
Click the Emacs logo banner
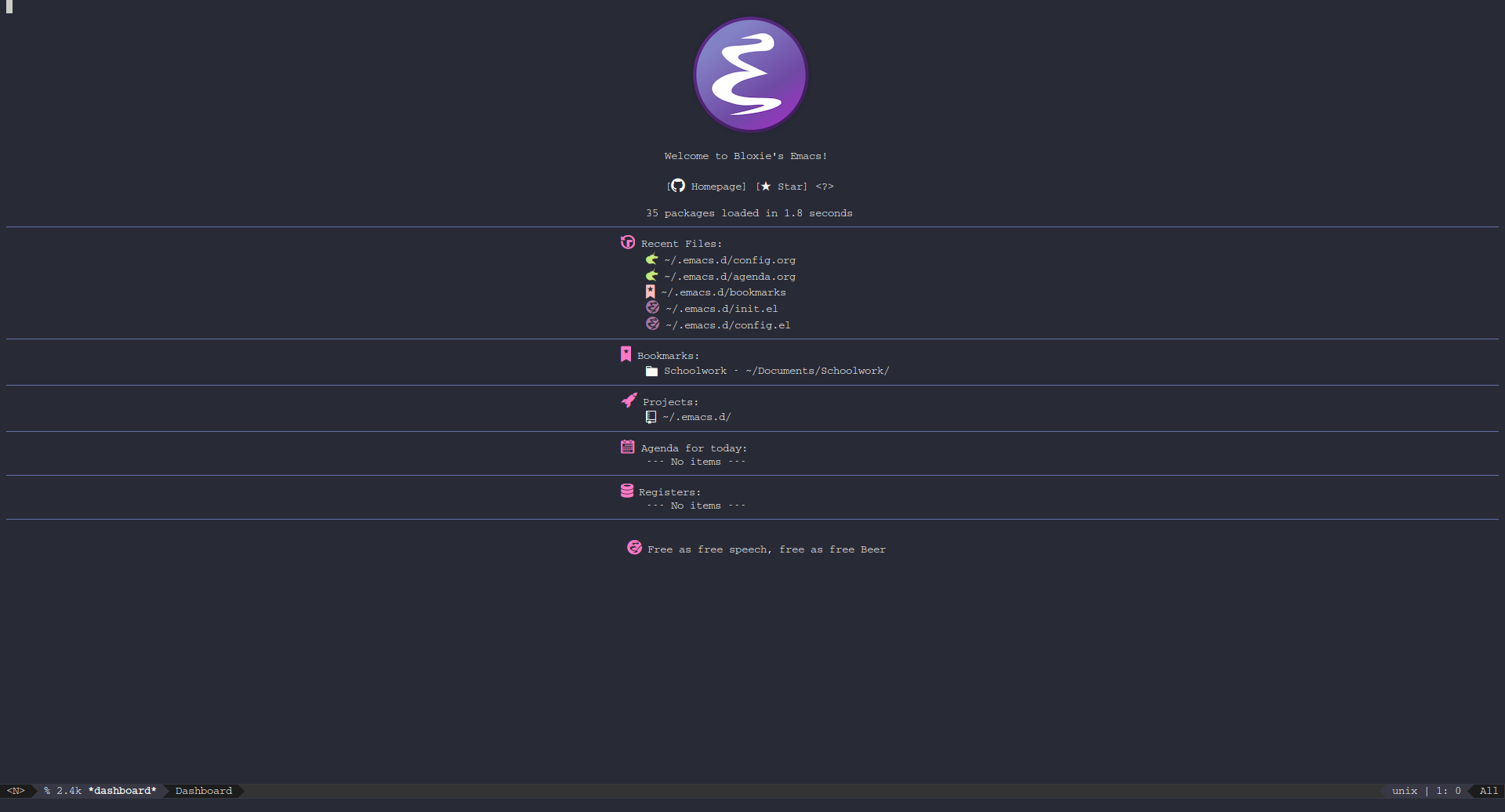click(749, 74)
